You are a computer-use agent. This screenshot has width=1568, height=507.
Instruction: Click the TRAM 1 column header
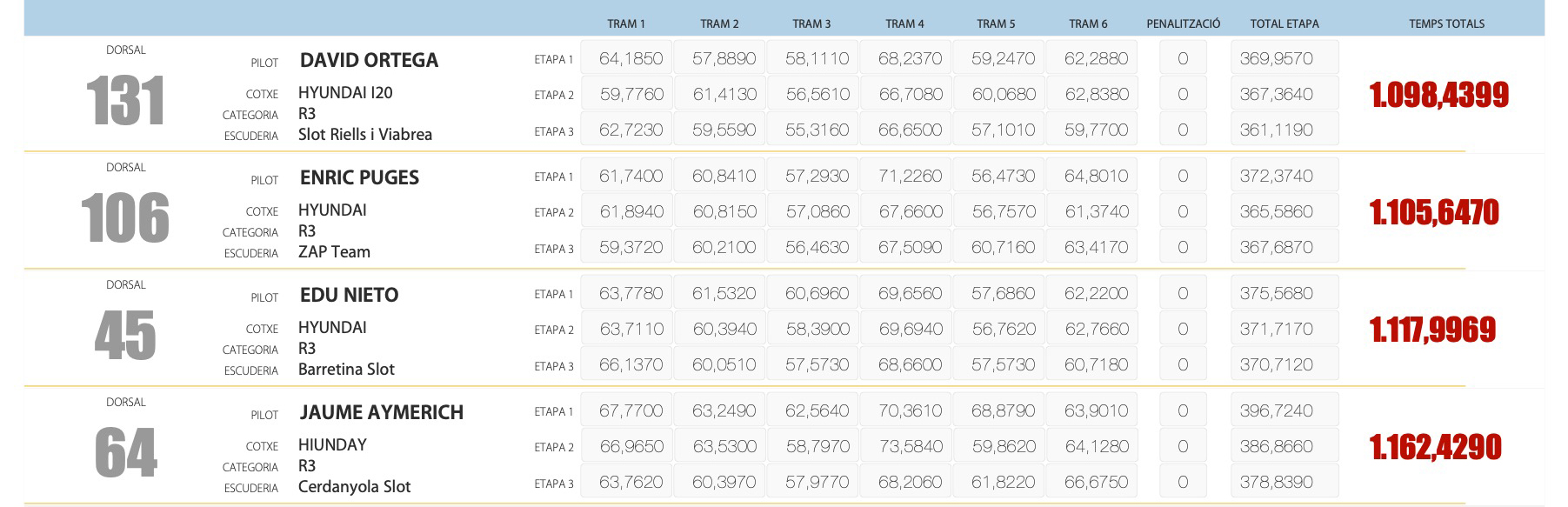coord(626,23)
